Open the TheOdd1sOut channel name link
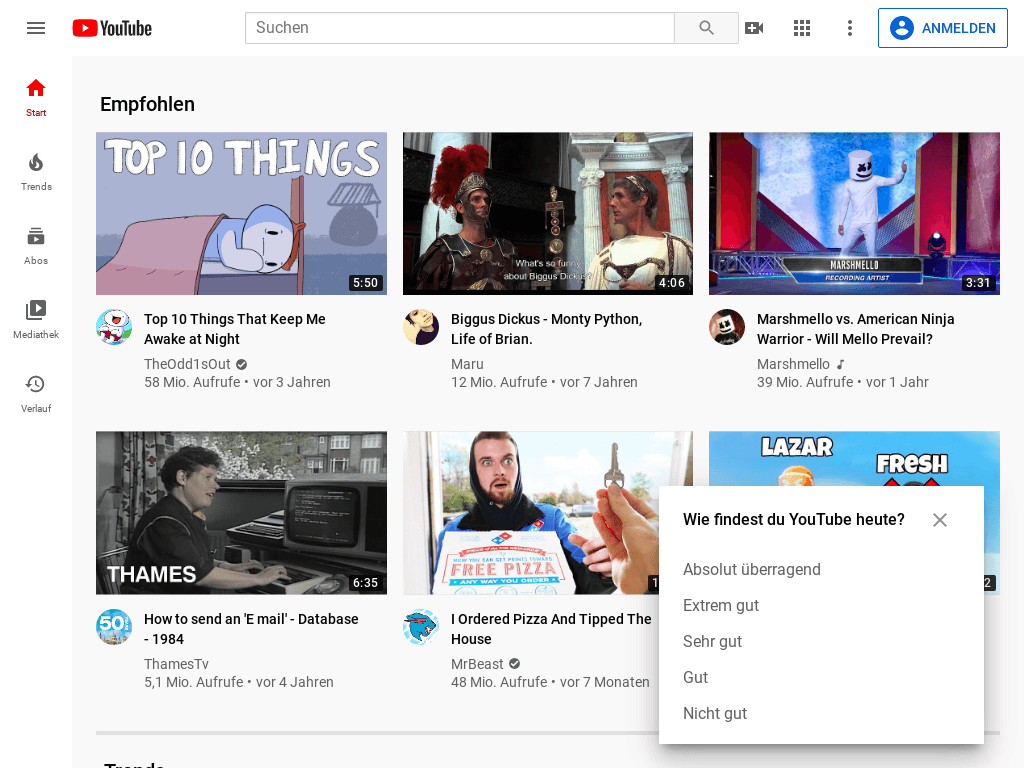Screen dimensions: 1024x768 [x=187, y=364]
